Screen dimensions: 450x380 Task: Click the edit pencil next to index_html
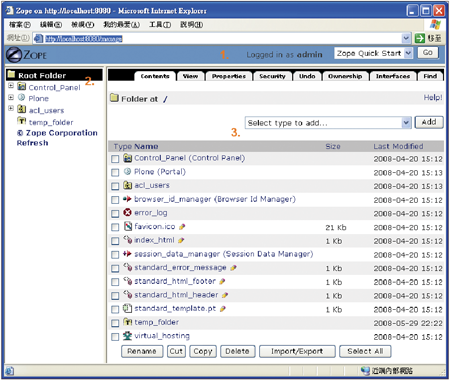[x=181, y=240]
